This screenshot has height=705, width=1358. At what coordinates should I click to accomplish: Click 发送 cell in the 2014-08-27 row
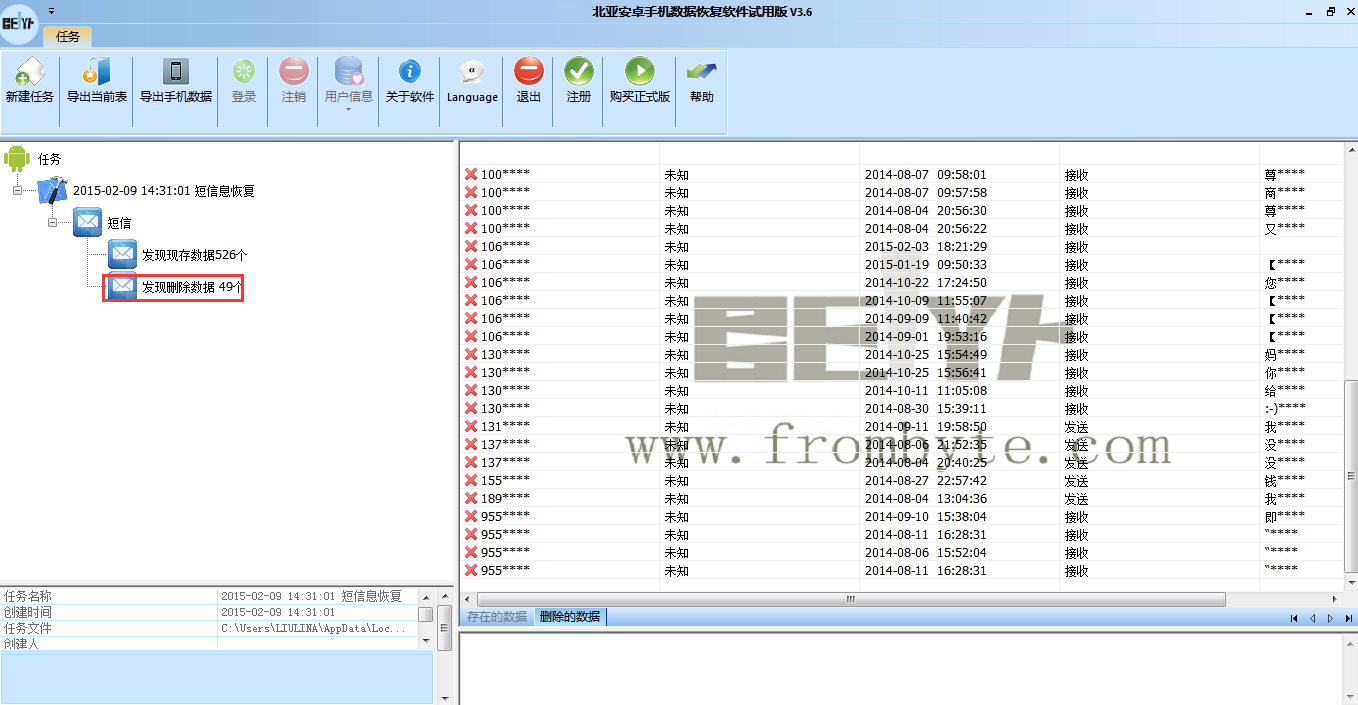(1076, 481)
